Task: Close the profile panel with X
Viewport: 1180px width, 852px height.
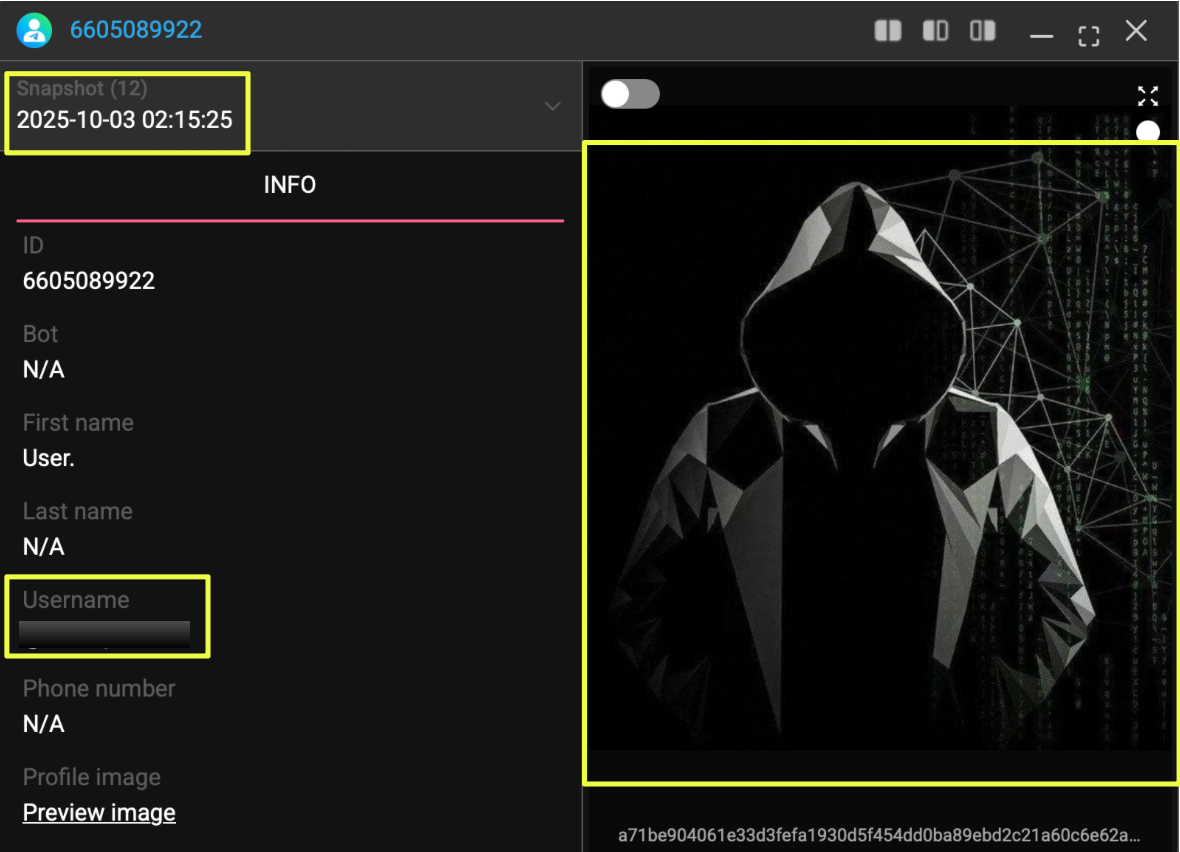Action: [x=1136, y=31]
